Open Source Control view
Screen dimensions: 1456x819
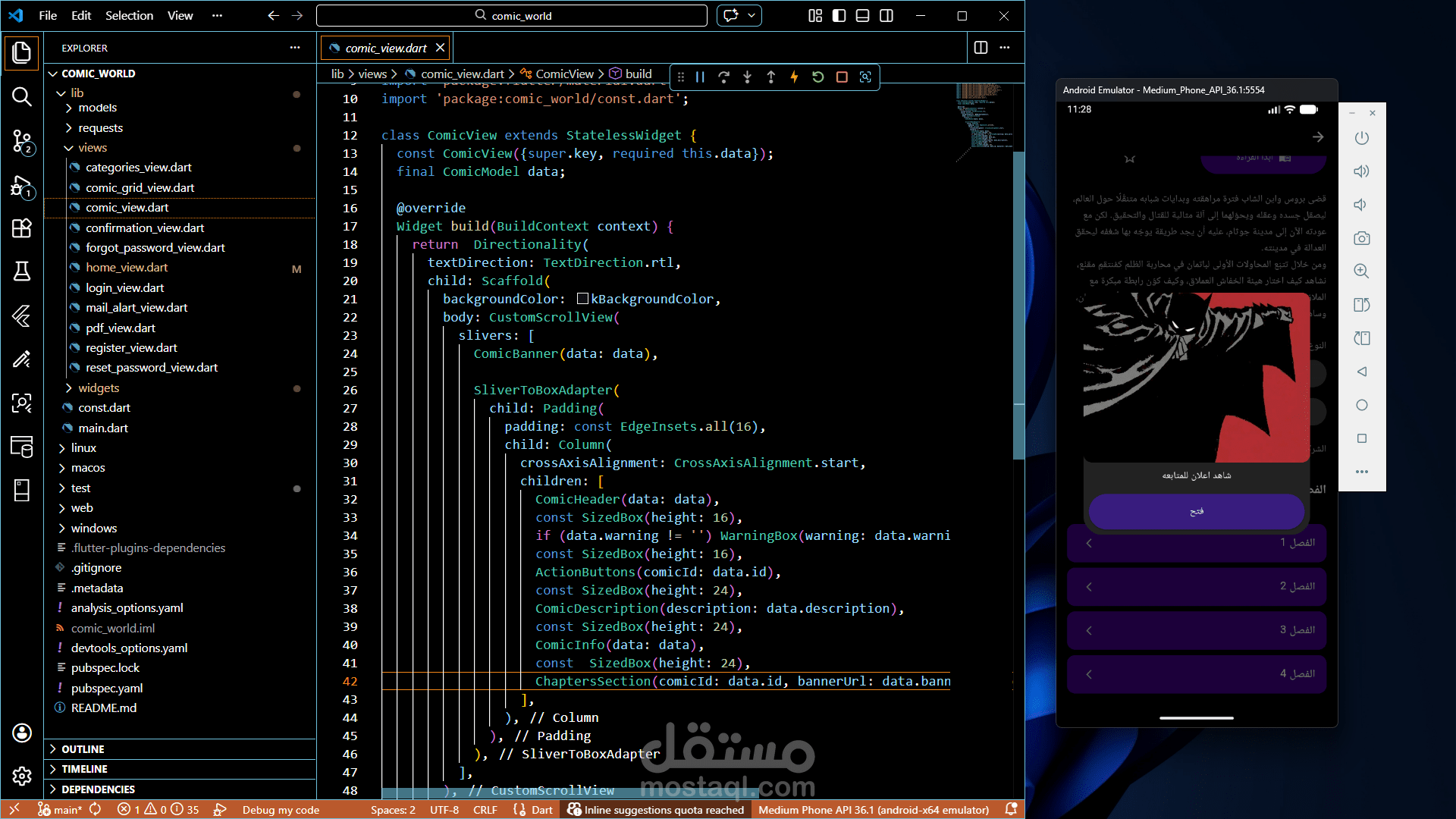(x=22, y=141)
